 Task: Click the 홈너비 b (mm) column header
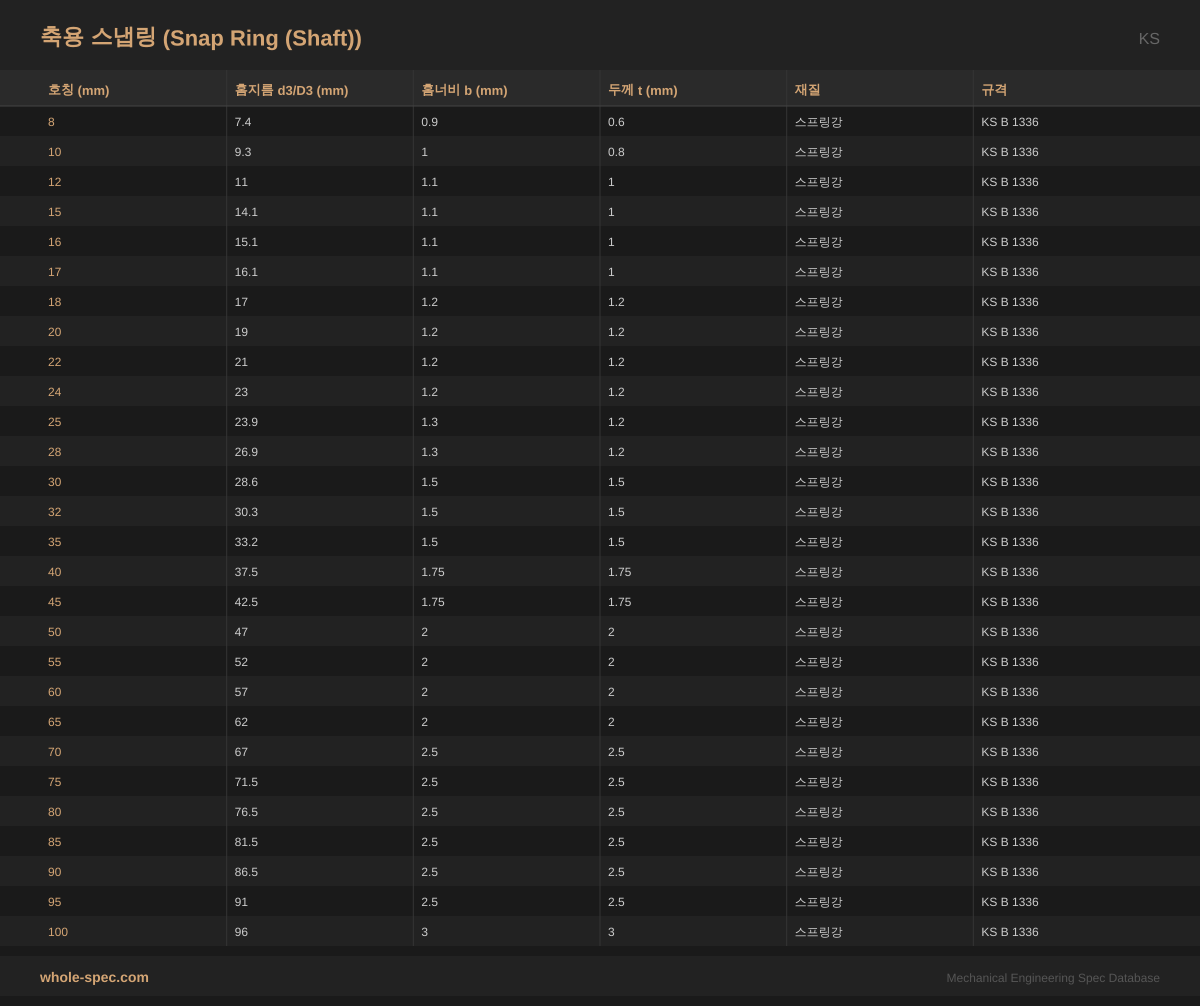pyautogui.click(x=464, y=90)
